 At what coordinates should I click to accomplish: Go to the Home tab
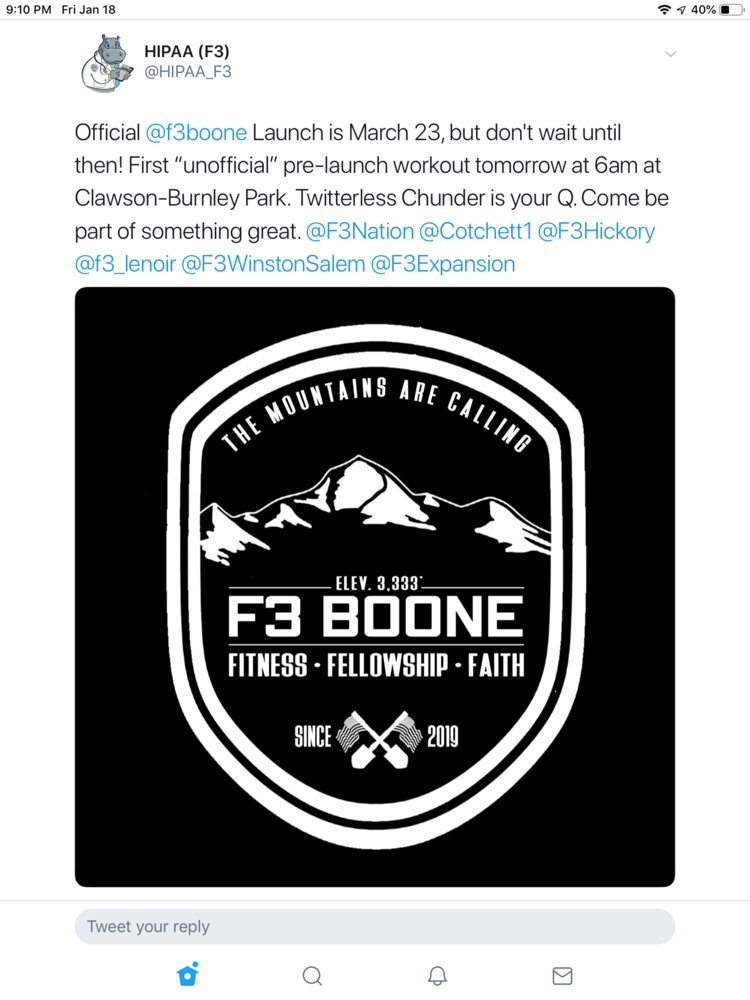point(187,975)
